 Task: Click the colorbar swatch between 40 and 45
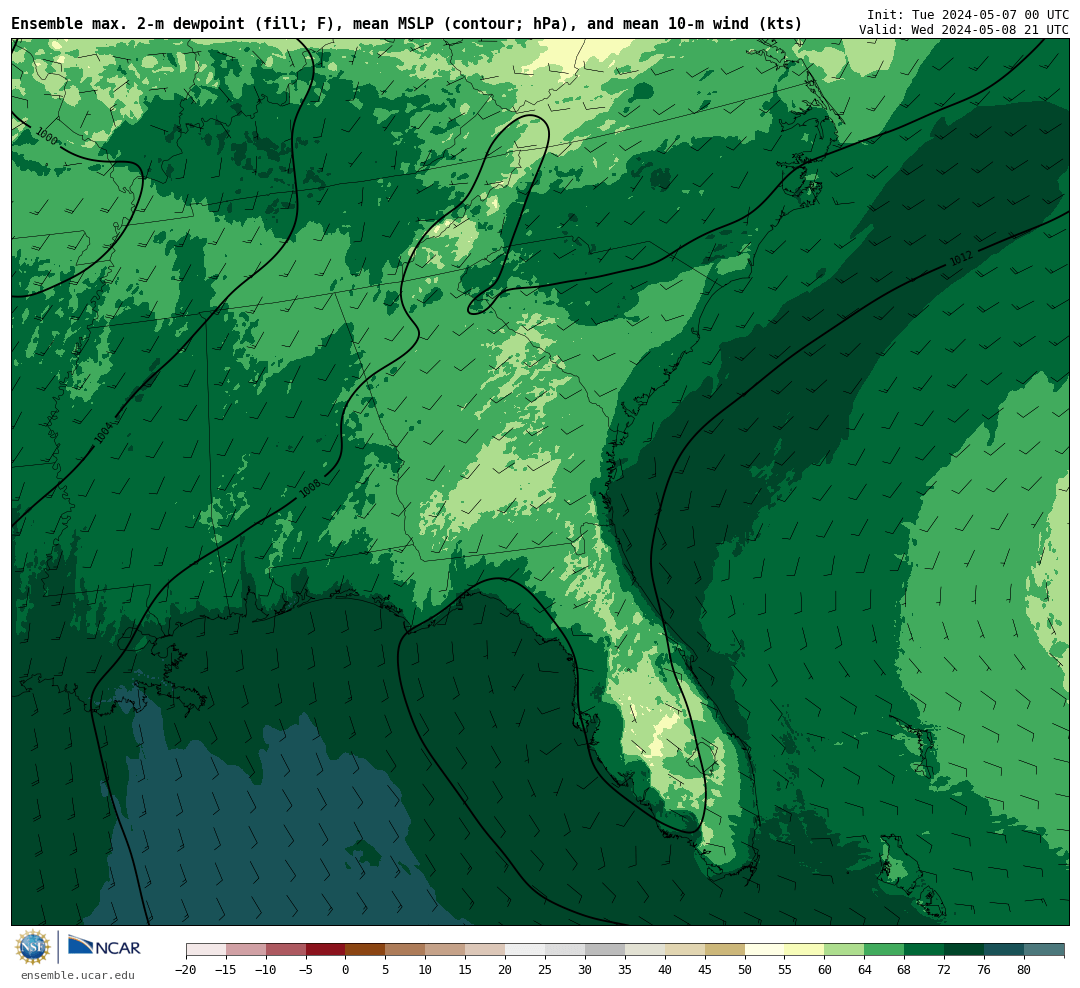(x=685, y=950)
